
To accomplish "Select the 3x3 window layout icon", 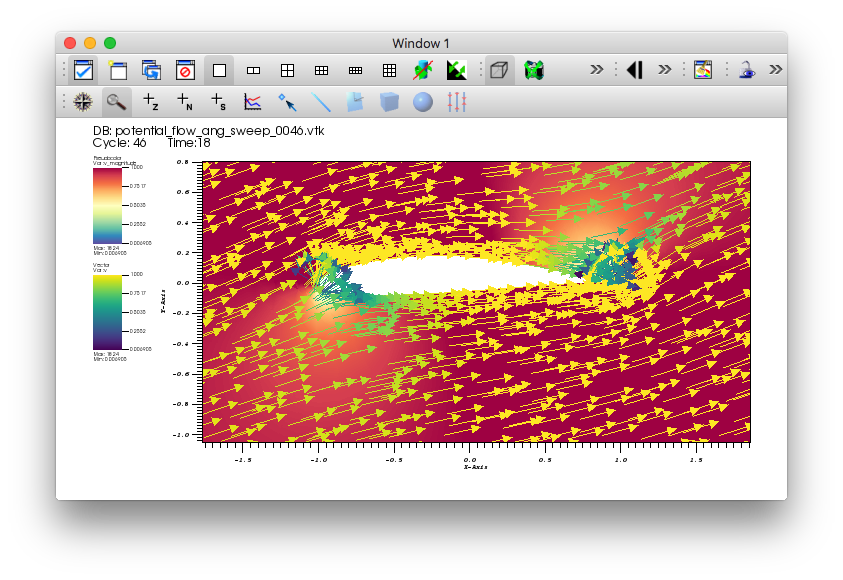I will coord(389,70).
